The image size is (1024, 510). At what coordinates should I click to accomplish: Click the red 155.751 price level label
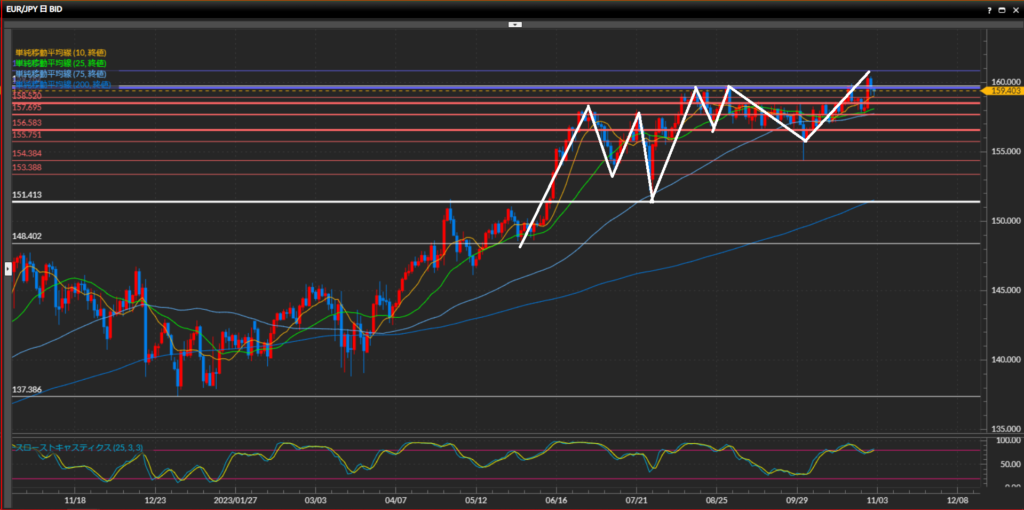click(x=26, y=134)
